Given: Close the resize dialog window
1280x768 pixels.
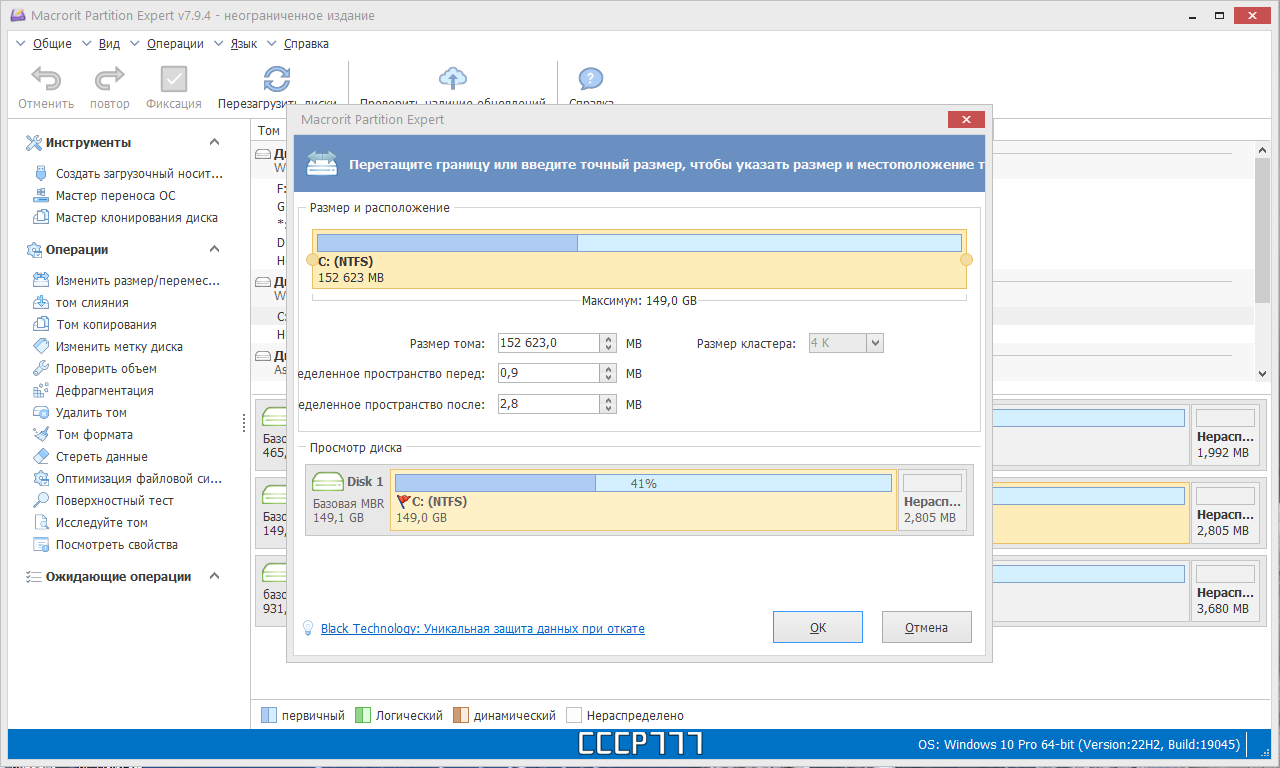Looking at the screenshot, I should tap(966, 120).
